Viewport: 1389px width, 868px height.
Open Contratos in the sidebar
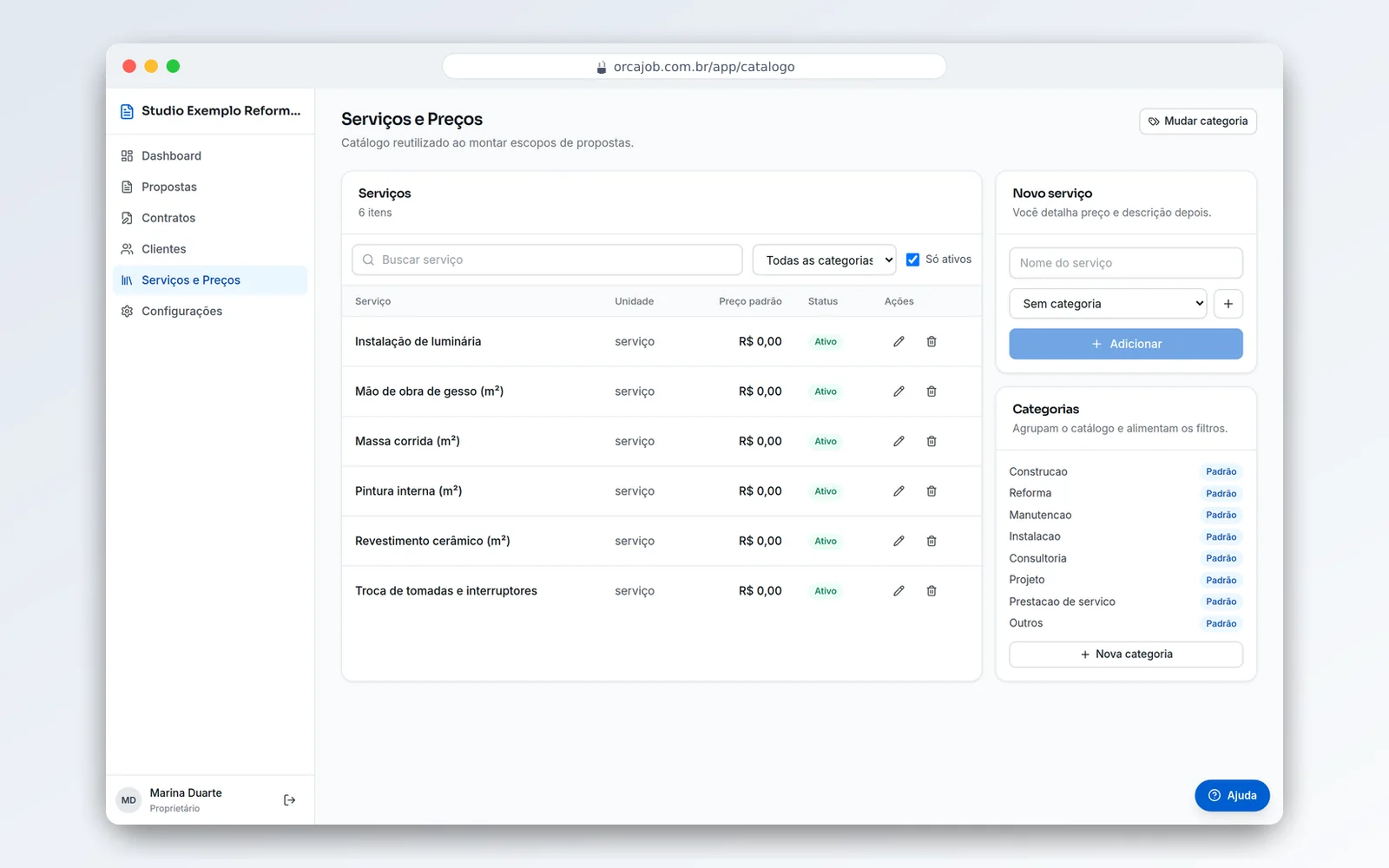pyautogui.click(x=210, y=218)
